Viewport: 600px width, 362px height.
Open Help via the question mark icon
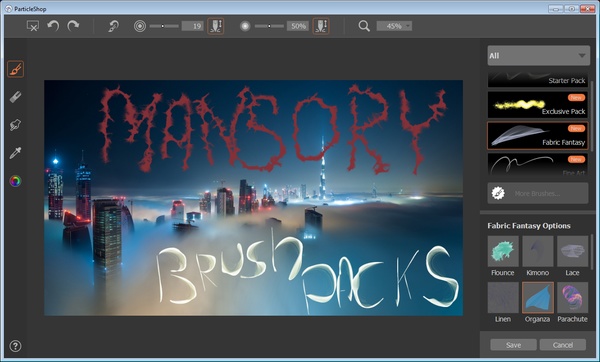pos(15,346)
